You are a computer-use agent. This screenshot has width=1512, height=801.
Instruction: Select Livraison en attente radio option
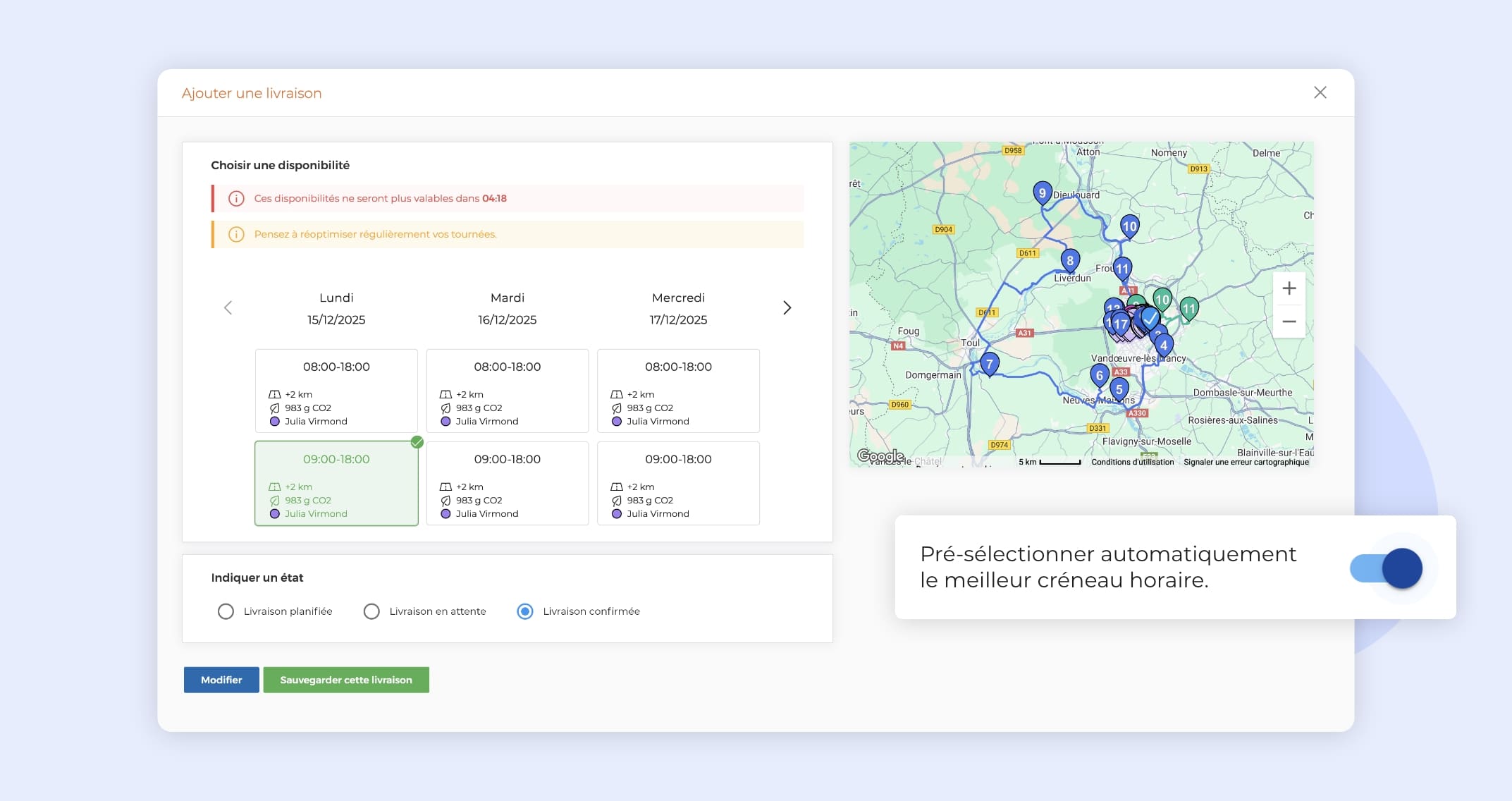[371, 611]
